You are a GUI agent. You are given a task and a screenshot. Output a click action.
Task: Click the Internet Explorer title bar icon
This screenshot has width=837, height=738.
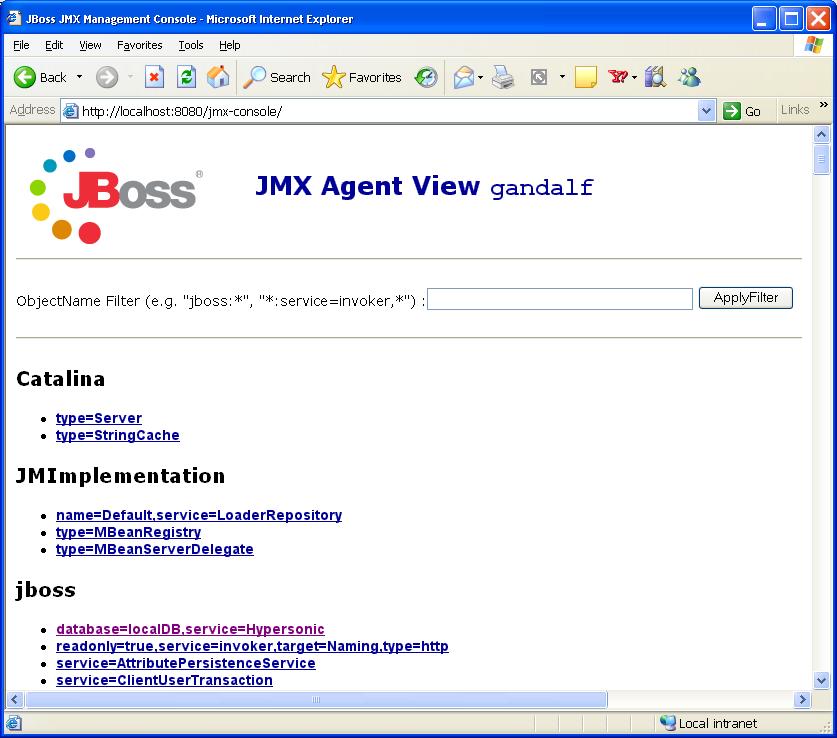pos(13,18)
